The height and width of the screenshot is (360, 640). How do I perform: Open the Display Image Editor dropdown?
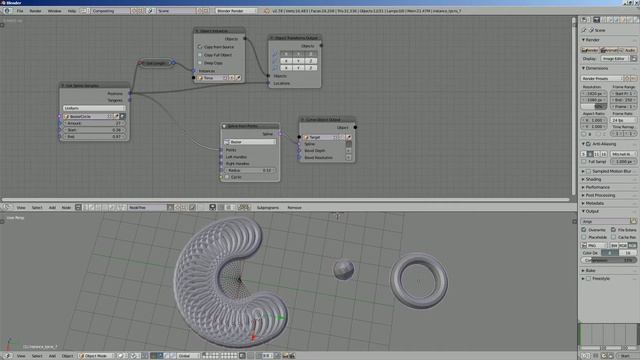click(614, 59)
